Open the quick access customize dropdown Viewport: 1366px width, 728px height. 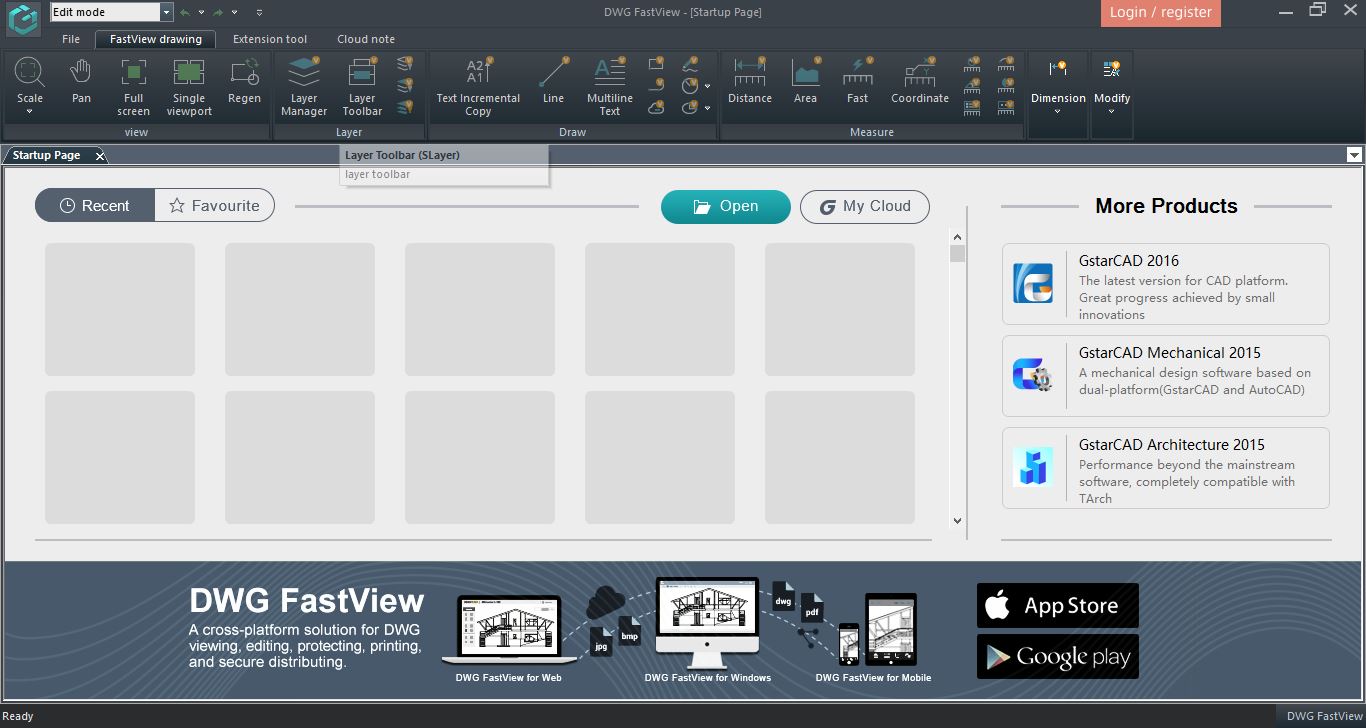tap(259, 12)
